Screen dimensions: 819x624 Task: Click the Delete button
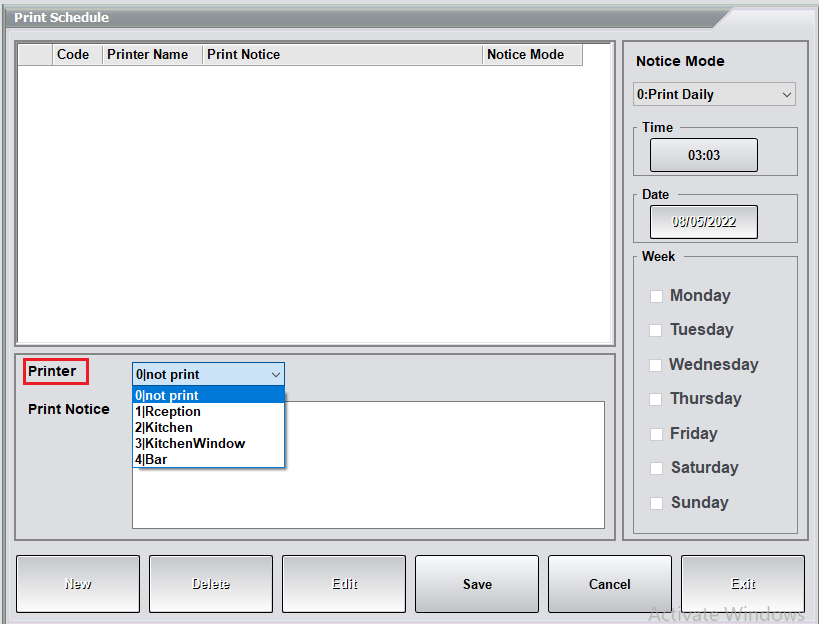(x=211, y=584)
